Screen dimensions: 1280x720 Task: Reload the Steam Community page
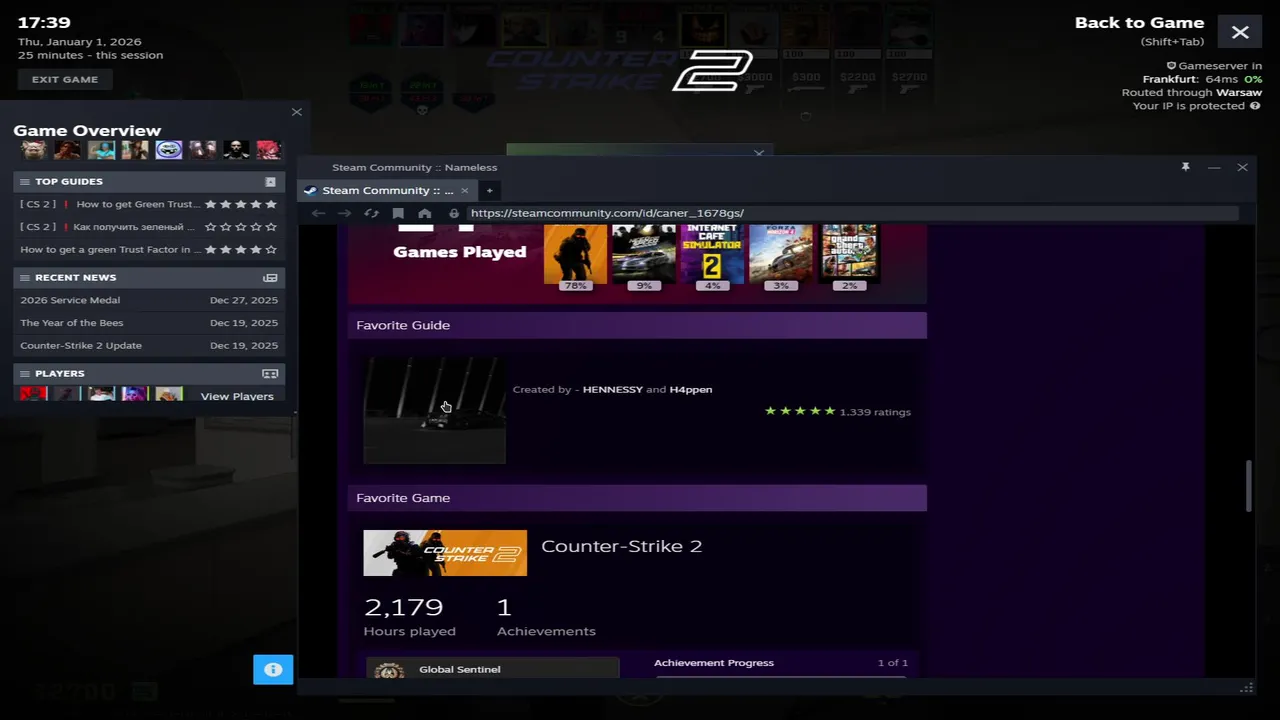tap(371, 213)
